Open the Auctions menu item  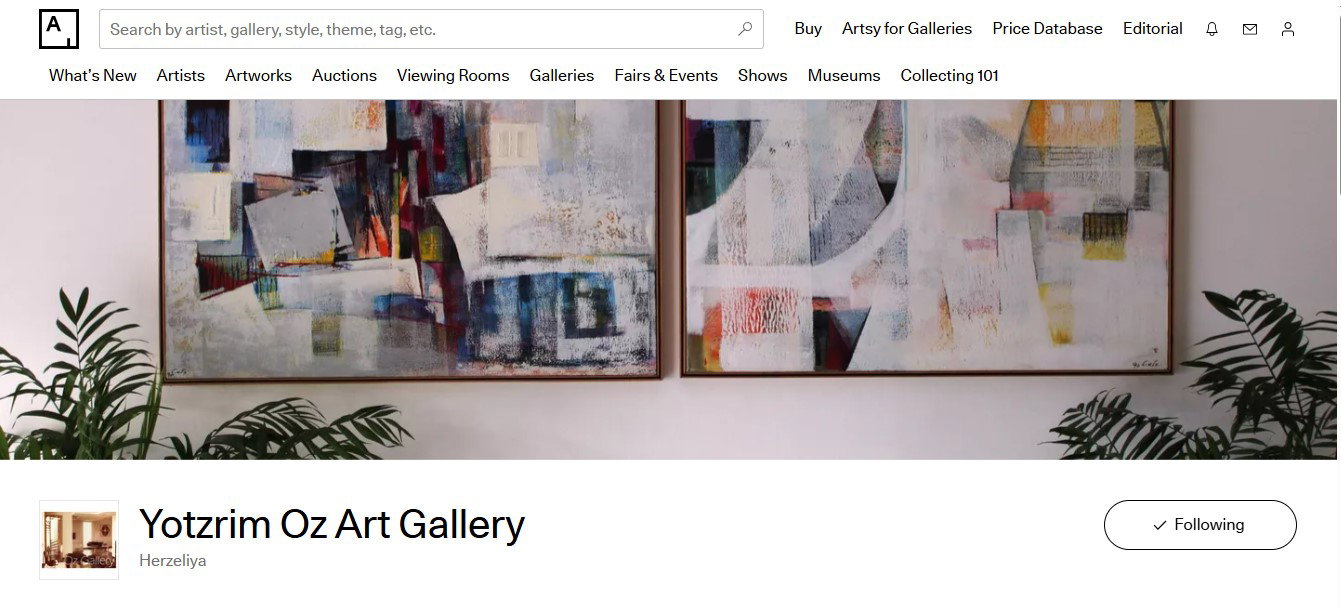344,75
